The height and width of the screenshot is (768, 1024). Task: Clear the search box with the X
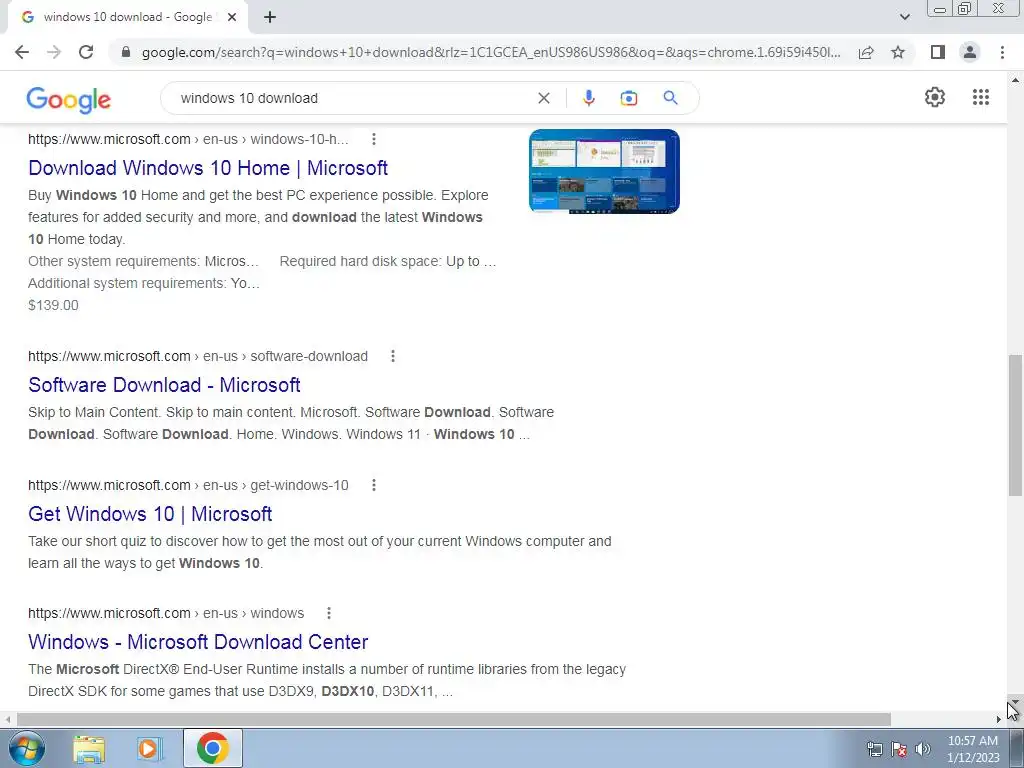543,98
